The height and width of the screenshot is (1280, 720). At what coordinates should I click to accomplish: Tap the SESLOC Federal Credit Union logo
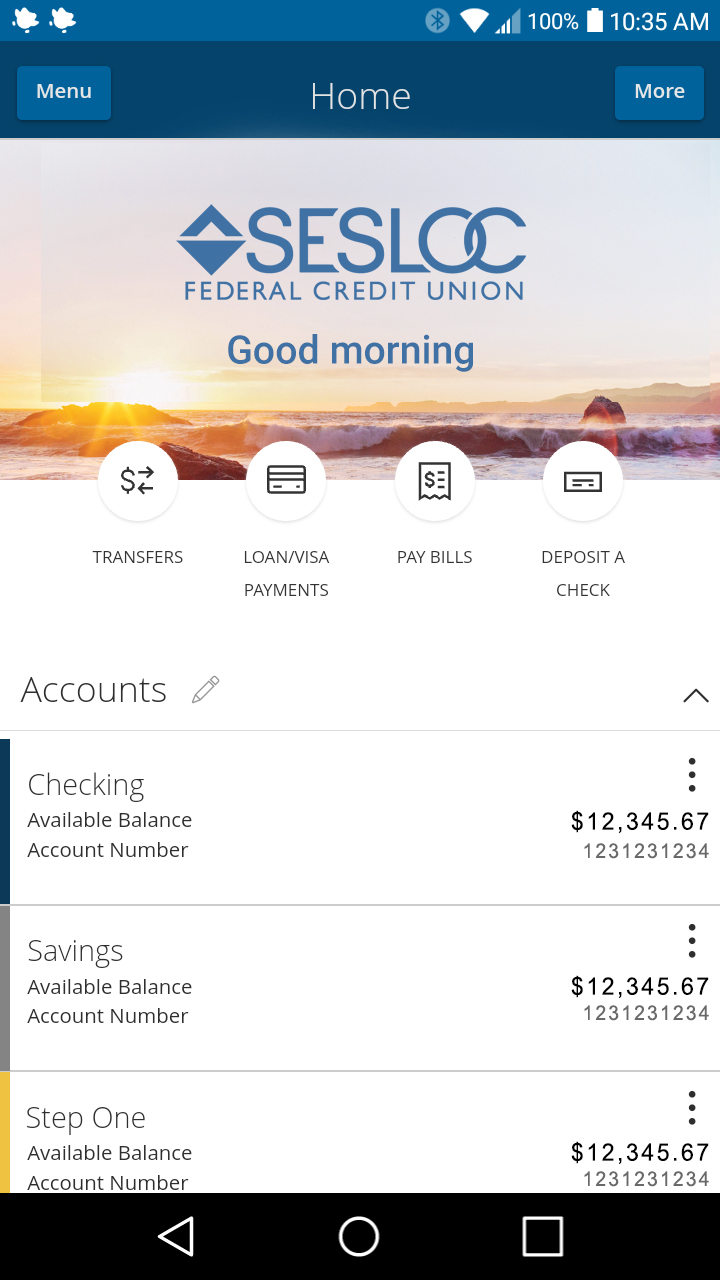[x=351, y=253]
